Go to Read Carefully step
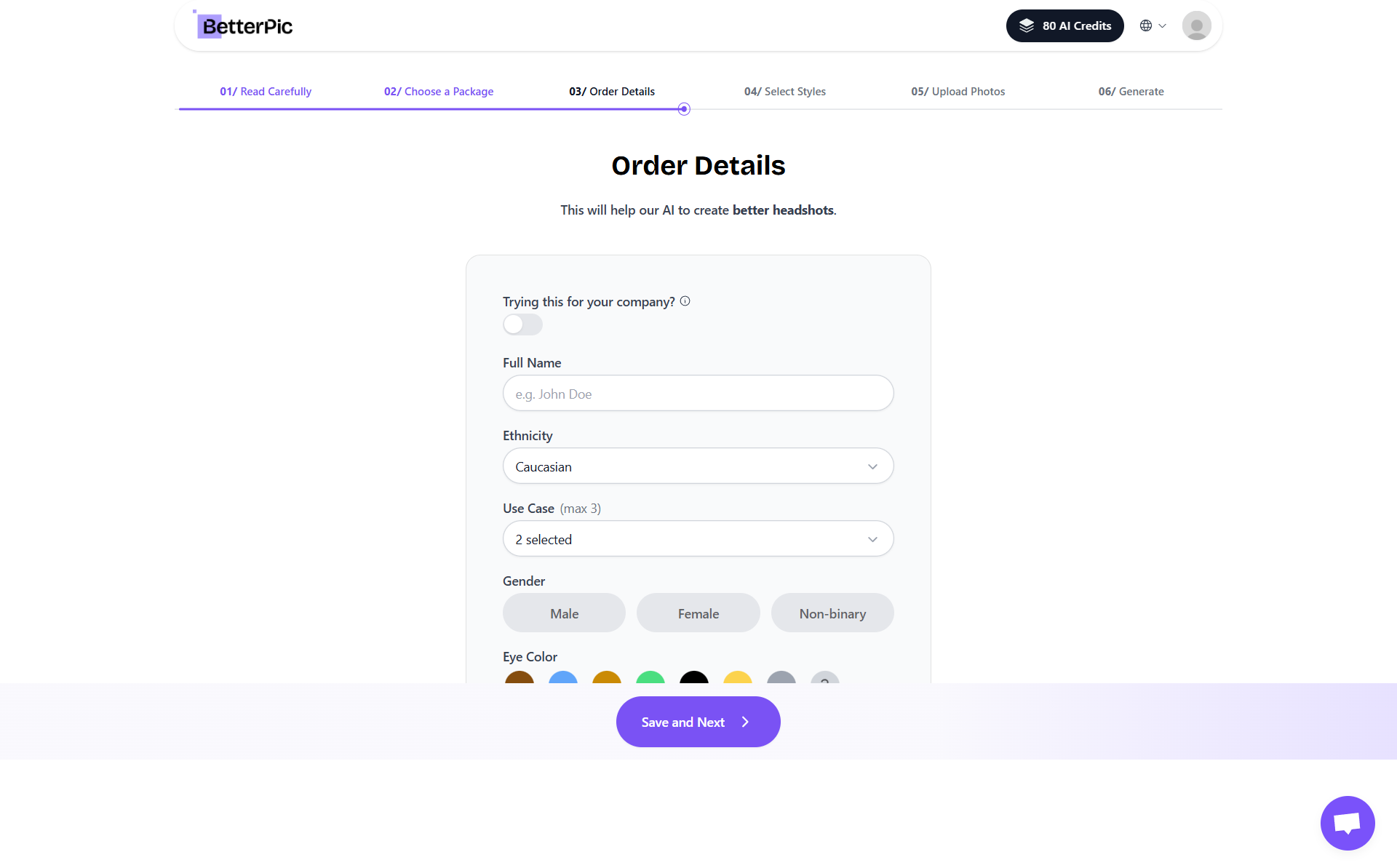 click(266, 92)
